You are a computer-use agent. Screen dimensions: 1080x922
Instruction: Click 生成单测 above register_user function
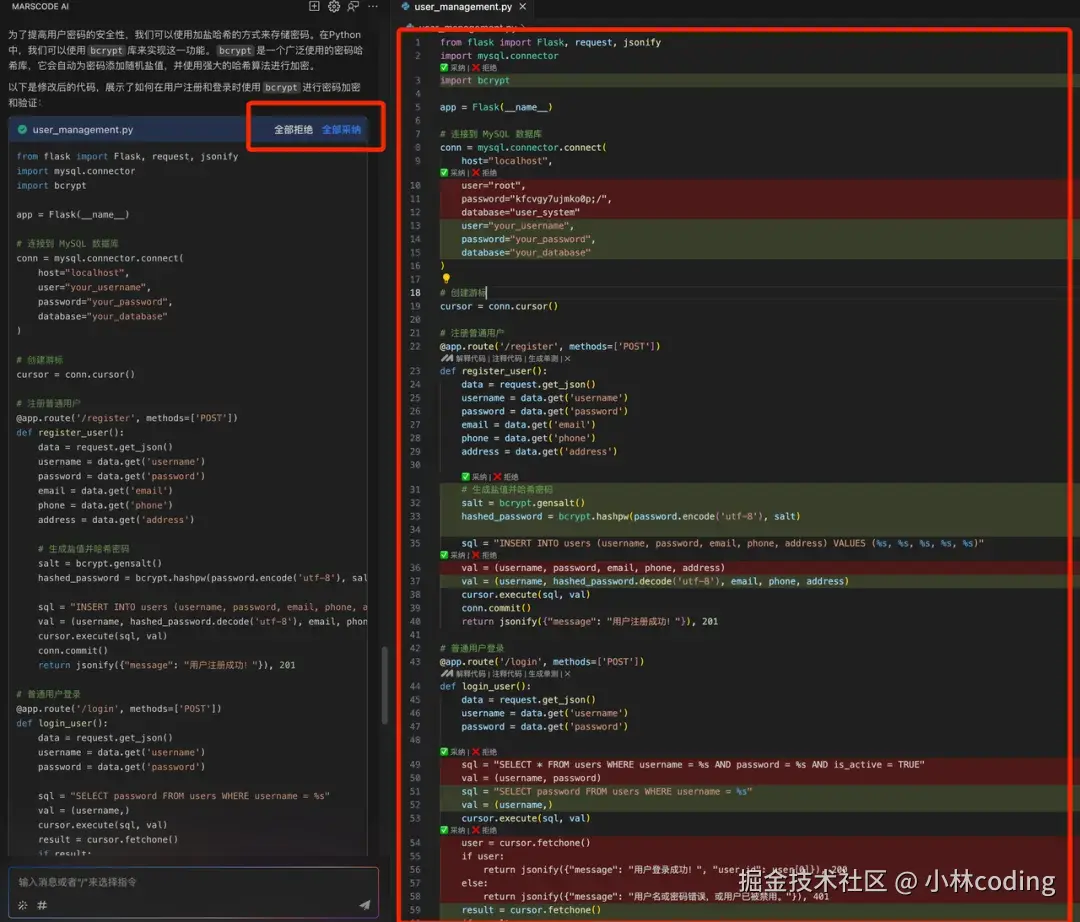coord(543,359)
